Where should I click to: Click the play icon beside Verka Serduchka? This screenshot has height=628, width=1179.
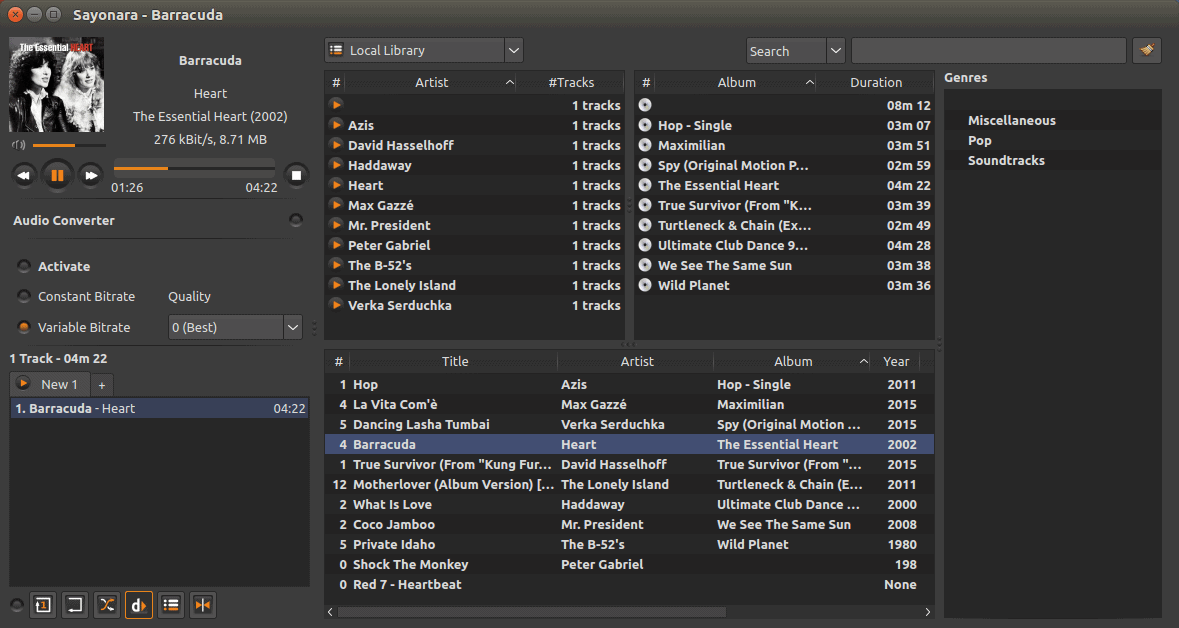pos(337,305)
